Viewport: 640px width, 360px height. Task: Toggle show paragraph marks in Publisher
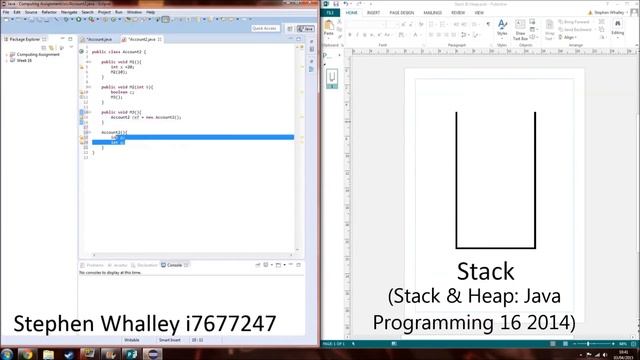pyautogui.click(x=488, y=24)
